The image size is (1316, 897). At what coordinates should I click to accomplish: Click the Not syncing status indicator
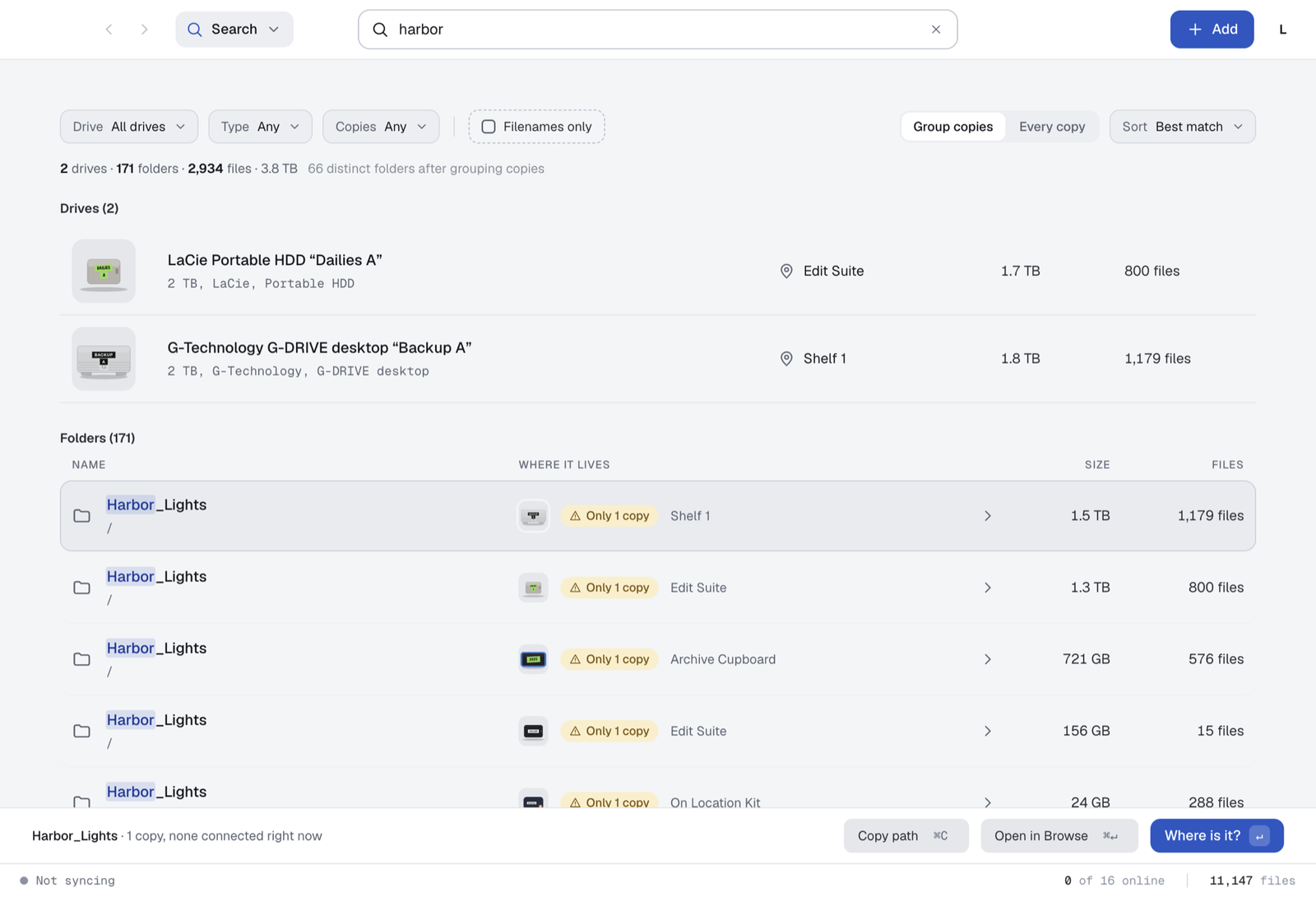(67, 881)
